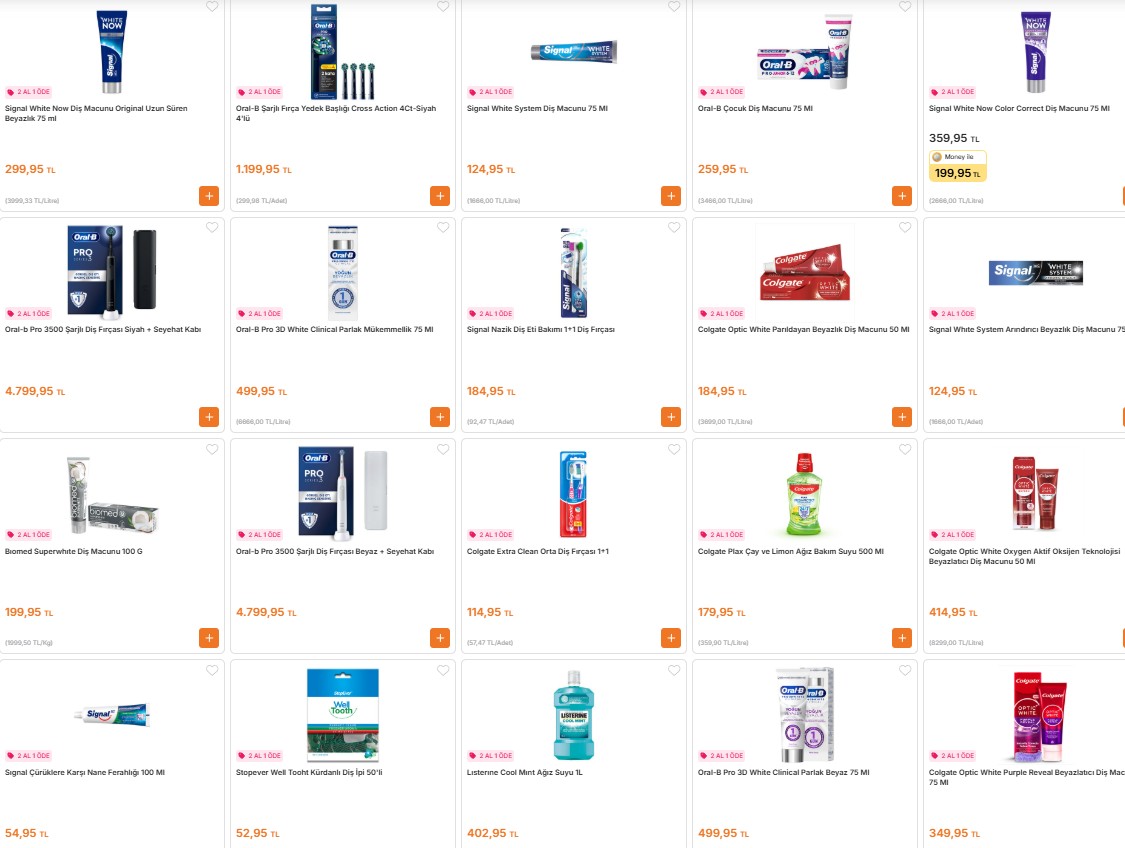Add Colgate Extra Clean brush to cart
Viewport: 1125px width, 848px height.
[671, 638]
